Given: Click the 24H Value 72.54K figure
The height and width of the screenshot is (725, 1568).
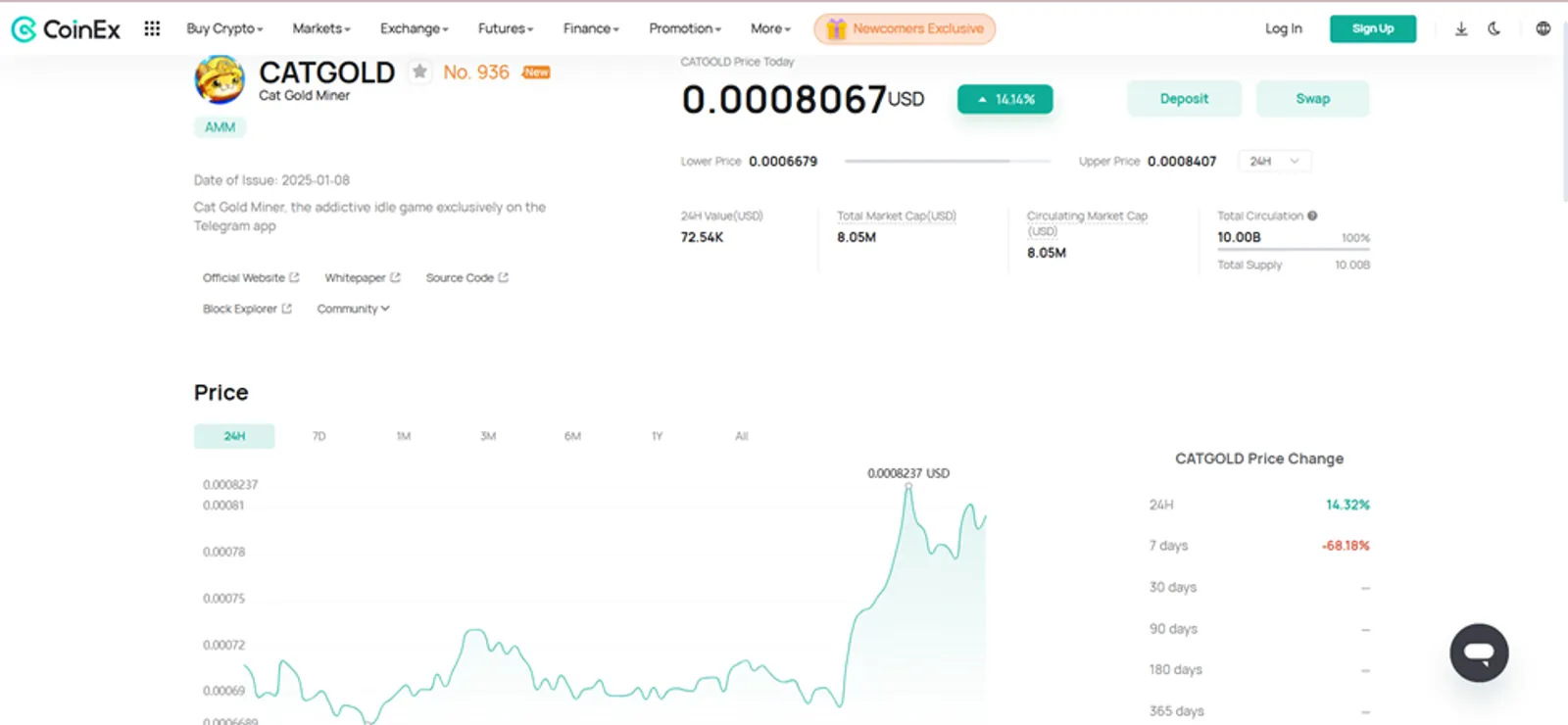Looking at the screenshot, I should pyautogui.click(x=703, y=237).
